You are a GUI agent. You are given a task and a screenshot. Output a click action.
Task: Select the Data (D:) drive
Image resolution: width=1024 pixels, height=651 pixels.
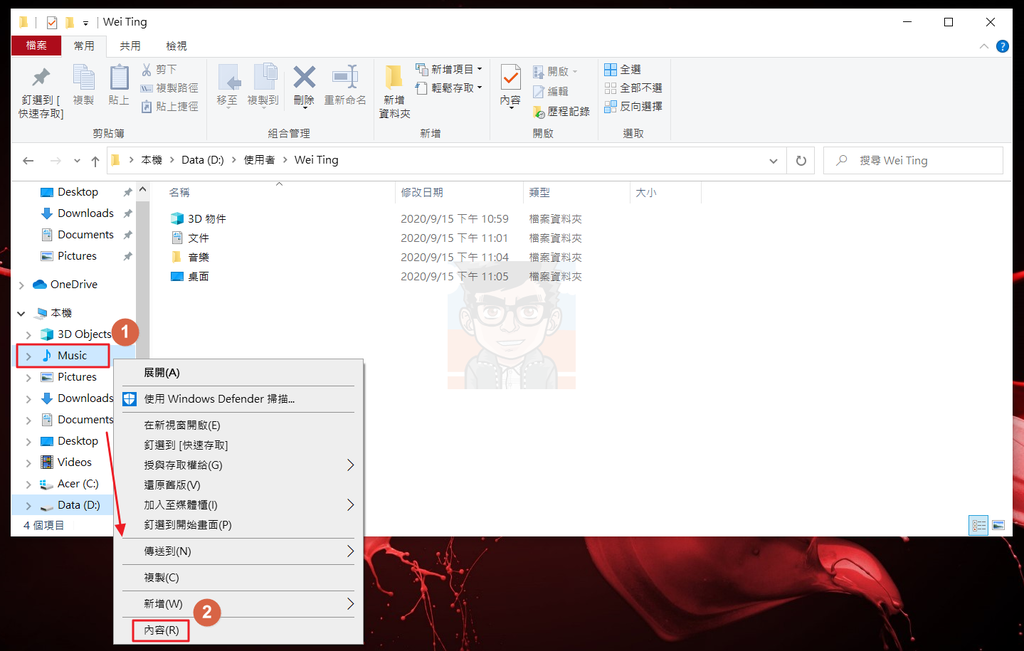(78, 505)
